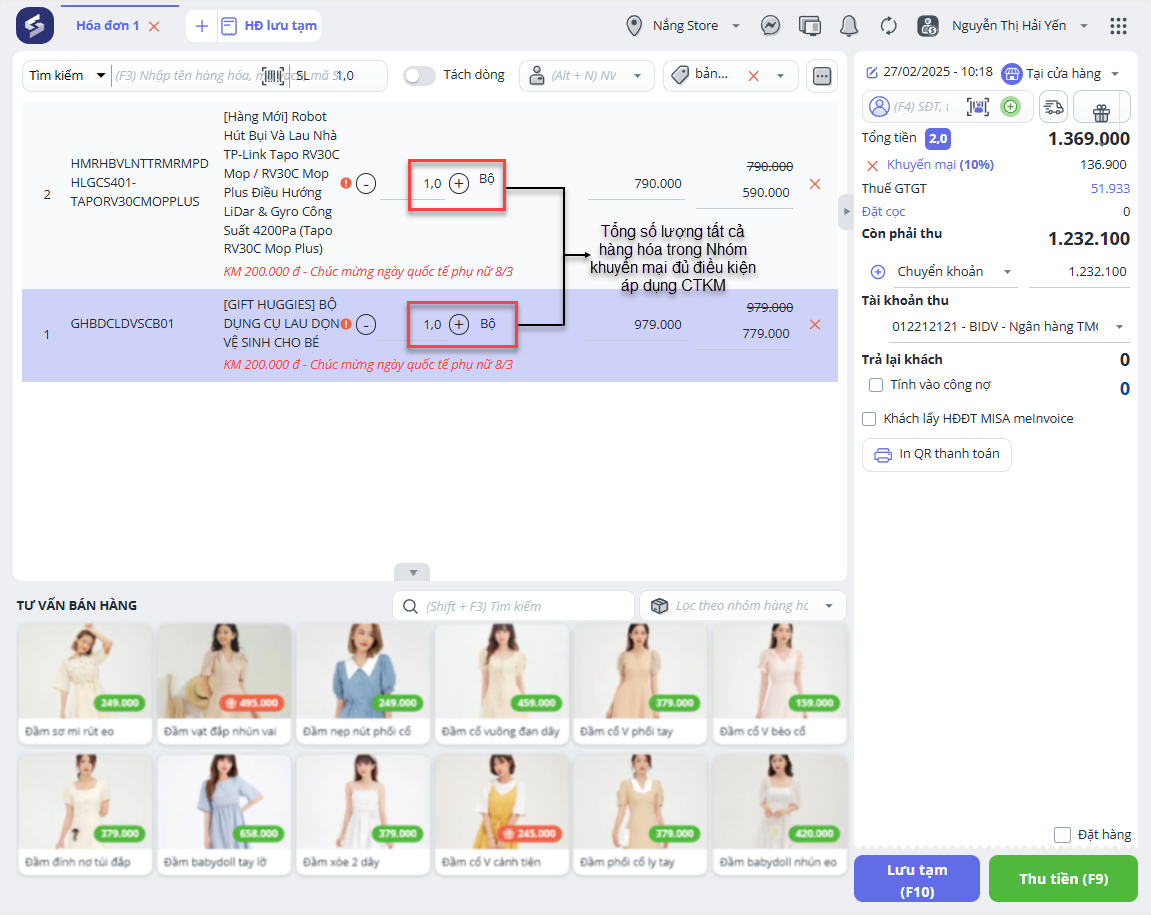This screenshot has width=1151, height=915.
Task: Select Đầm babydoll tay lỡ product
Action: pos(224,814)
